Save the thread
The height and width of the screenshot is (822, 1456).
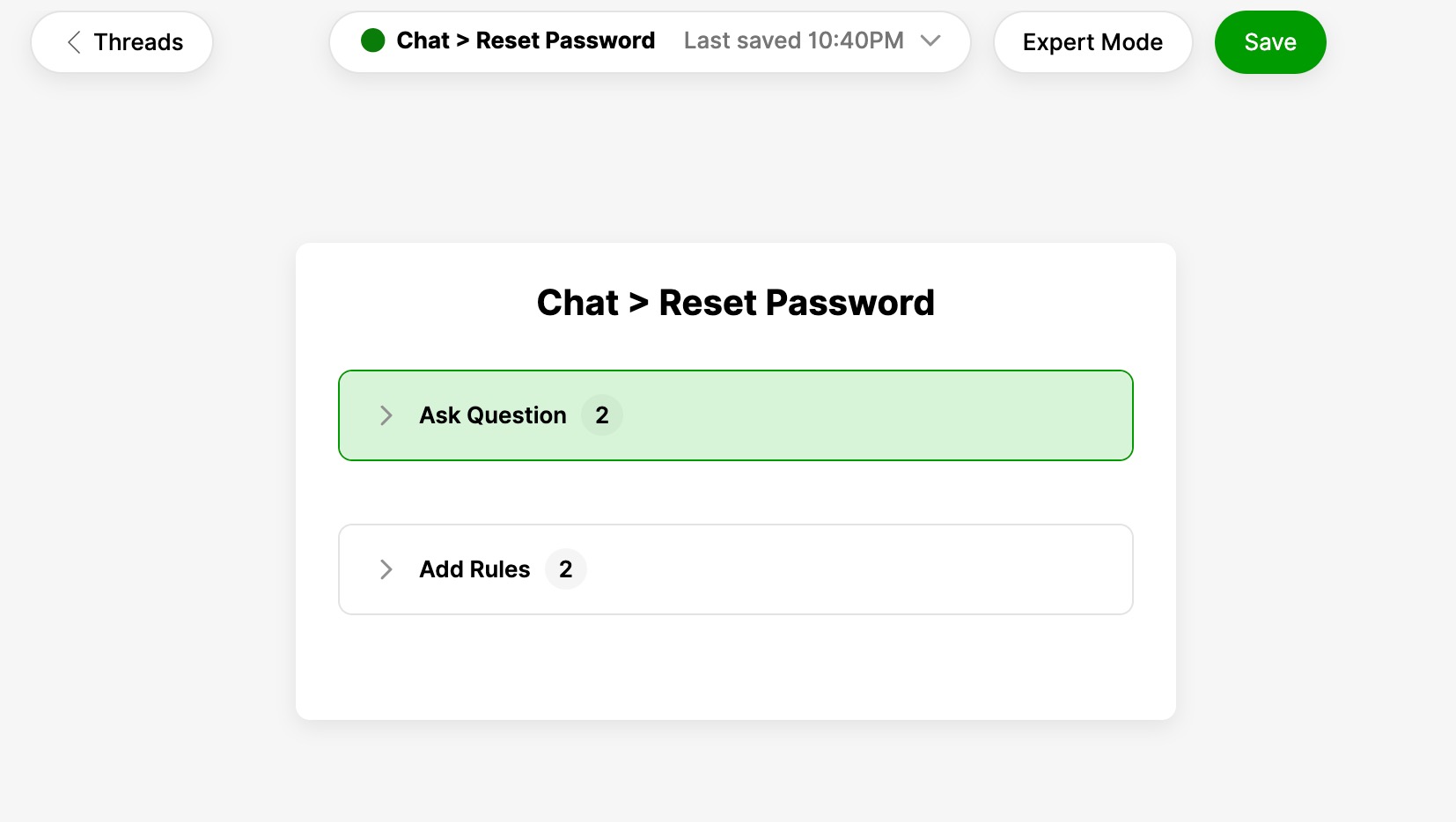[1270, 42]
